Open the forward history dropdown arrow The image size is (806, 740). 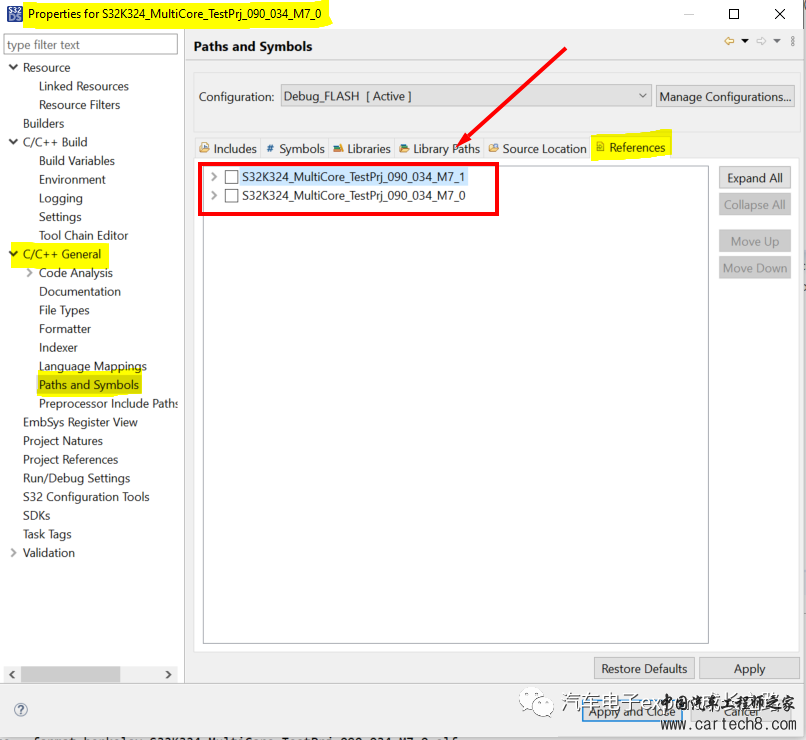[777, 41]
